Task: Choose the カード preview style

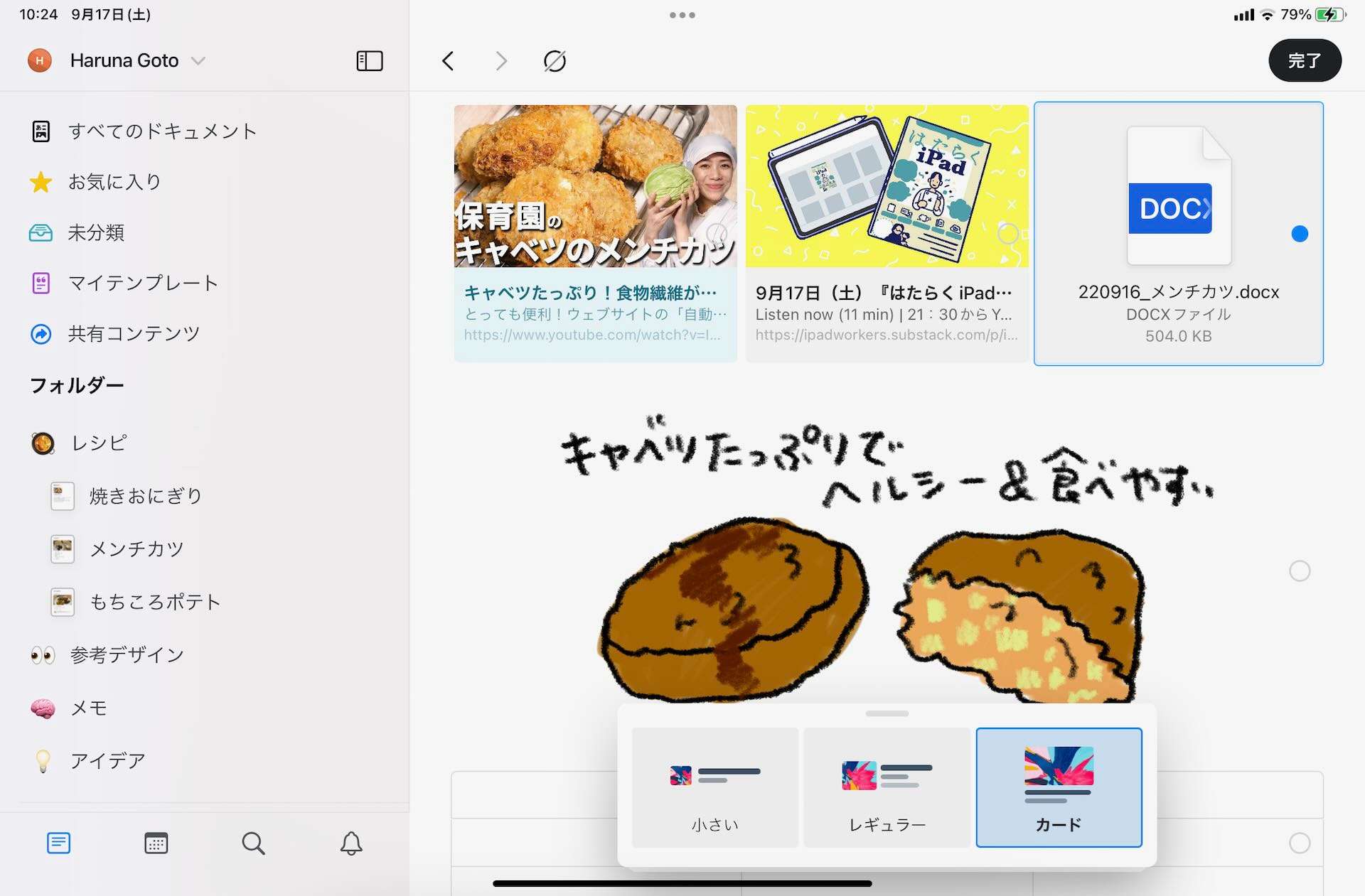Action: (1059, 787)
